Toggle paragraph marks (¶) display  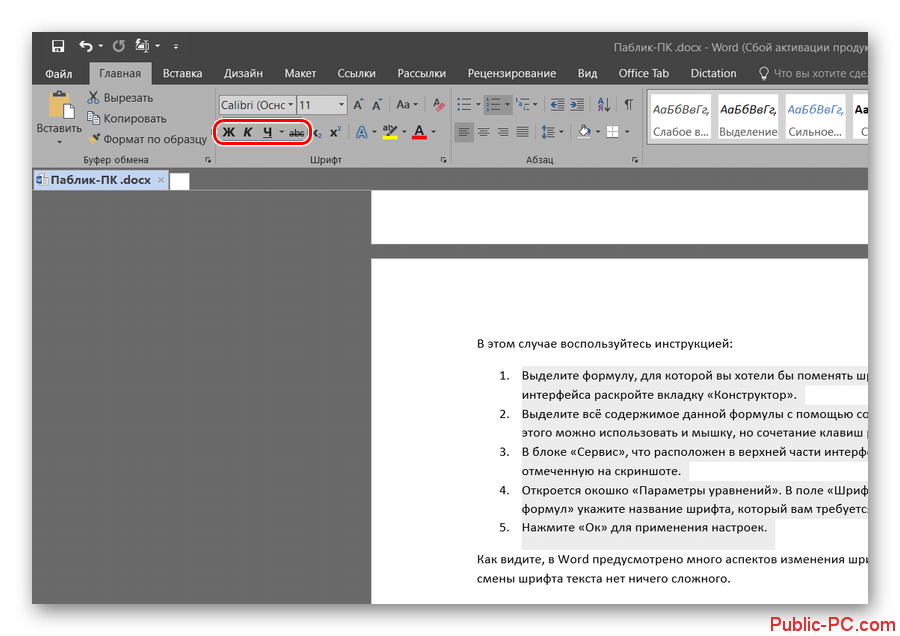coord(628,105)
